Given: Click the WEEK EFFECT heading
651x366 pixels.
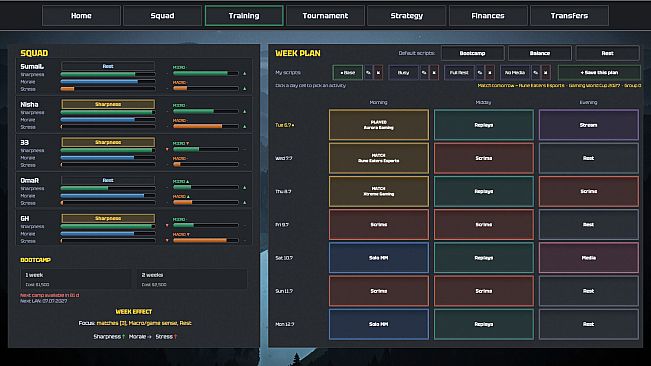Looking at the screenshot, I should pyautogui.click(x=134, y=312).
